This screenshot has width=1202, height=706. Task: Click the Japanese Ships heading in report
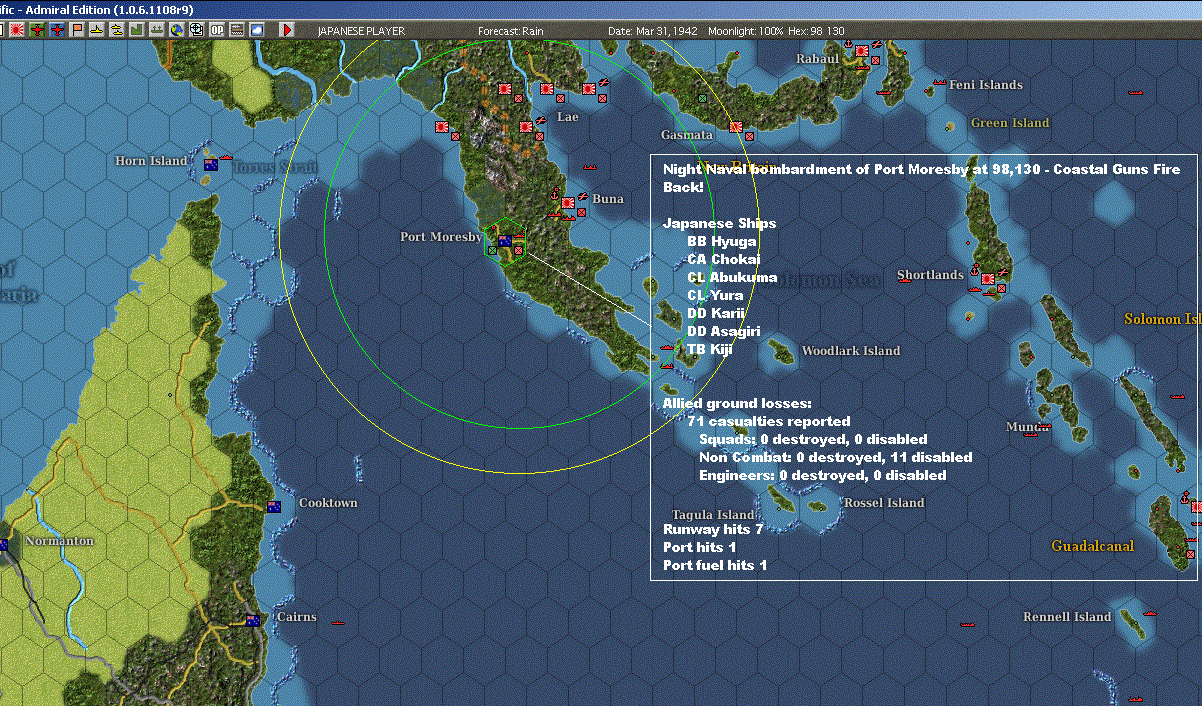click(x=719, y=223)
